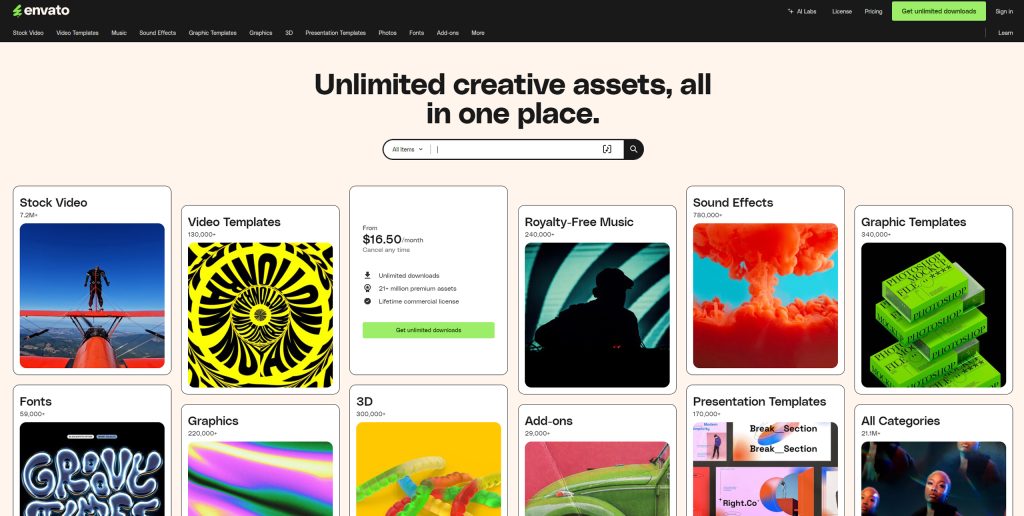1024x516 pixels.
Task: Open the Stock Video biplane thumbnail
Action: pyautogui.click(x=92, y=296)
